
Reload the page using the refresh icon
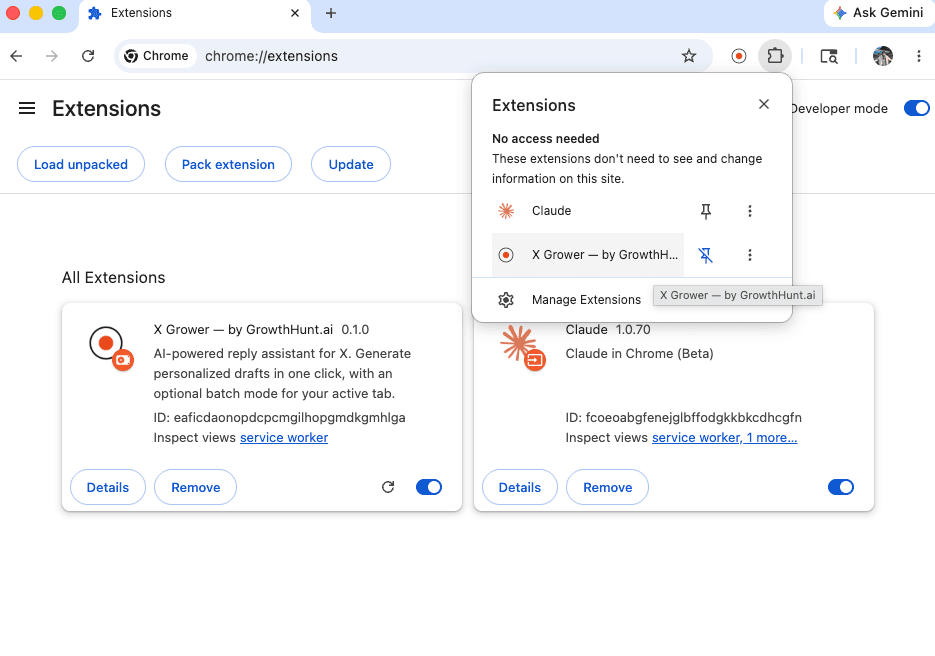coord(88,56)
